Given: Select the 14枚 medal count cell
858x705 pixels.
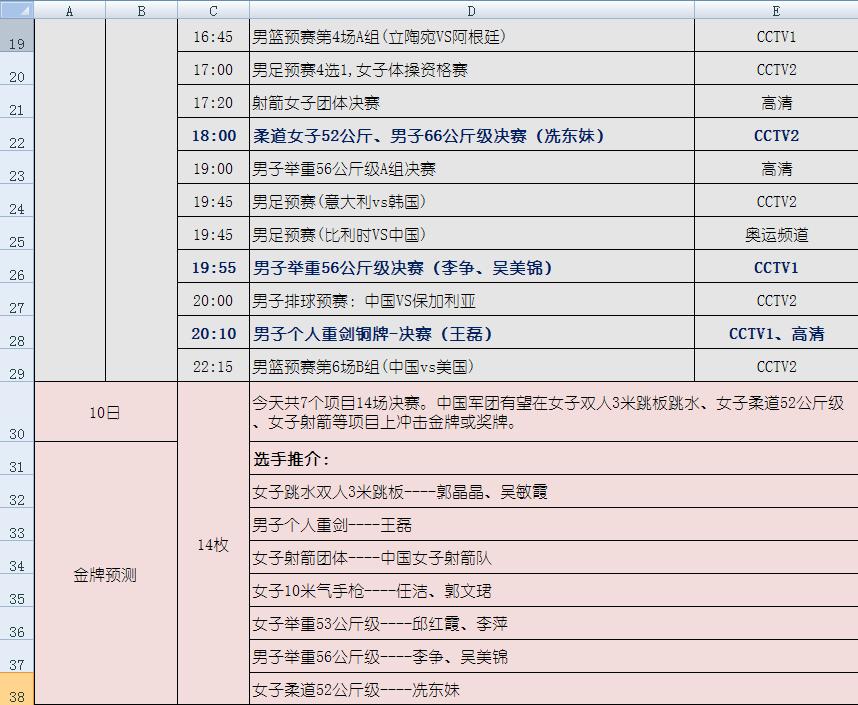Looking at the screenshot, I should coord(213,545).
